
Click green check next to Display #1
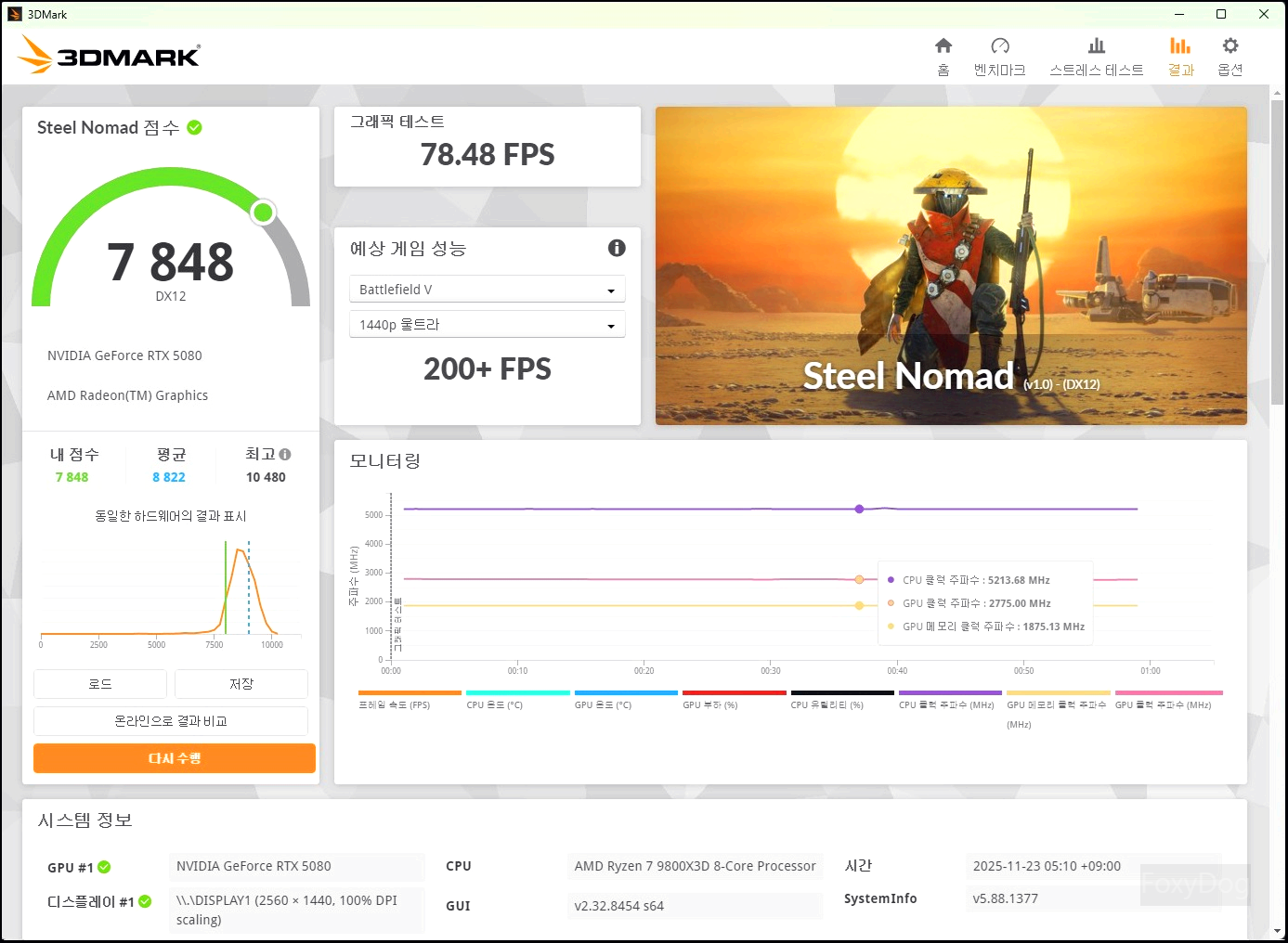(x=145, y=901)
